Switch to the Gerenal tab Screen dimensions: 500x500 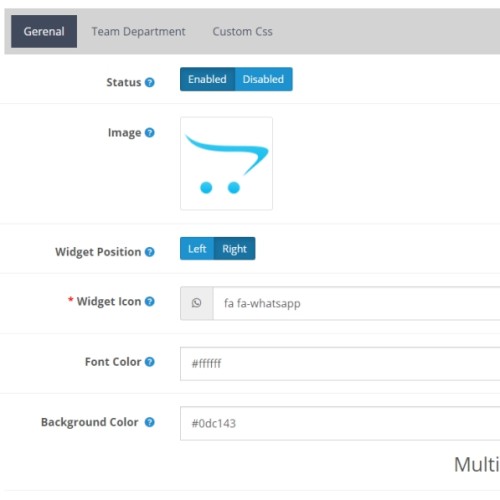(44, 31)
